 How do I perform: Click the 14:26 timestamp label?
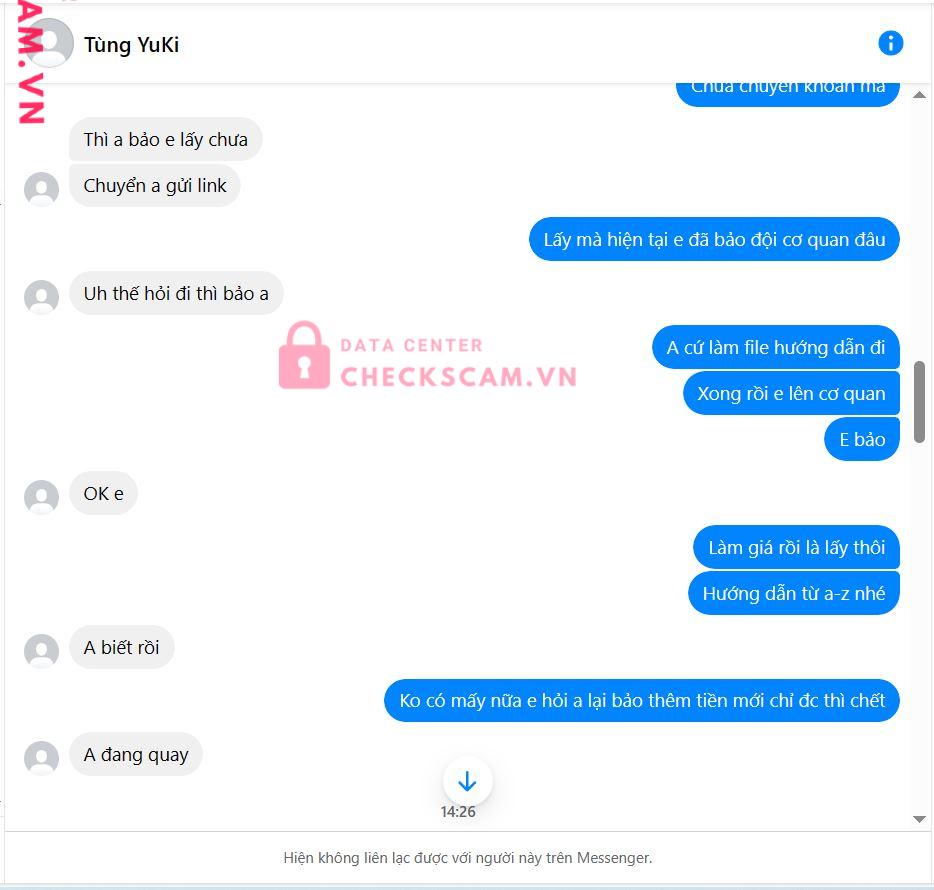[x=457, y=812]
